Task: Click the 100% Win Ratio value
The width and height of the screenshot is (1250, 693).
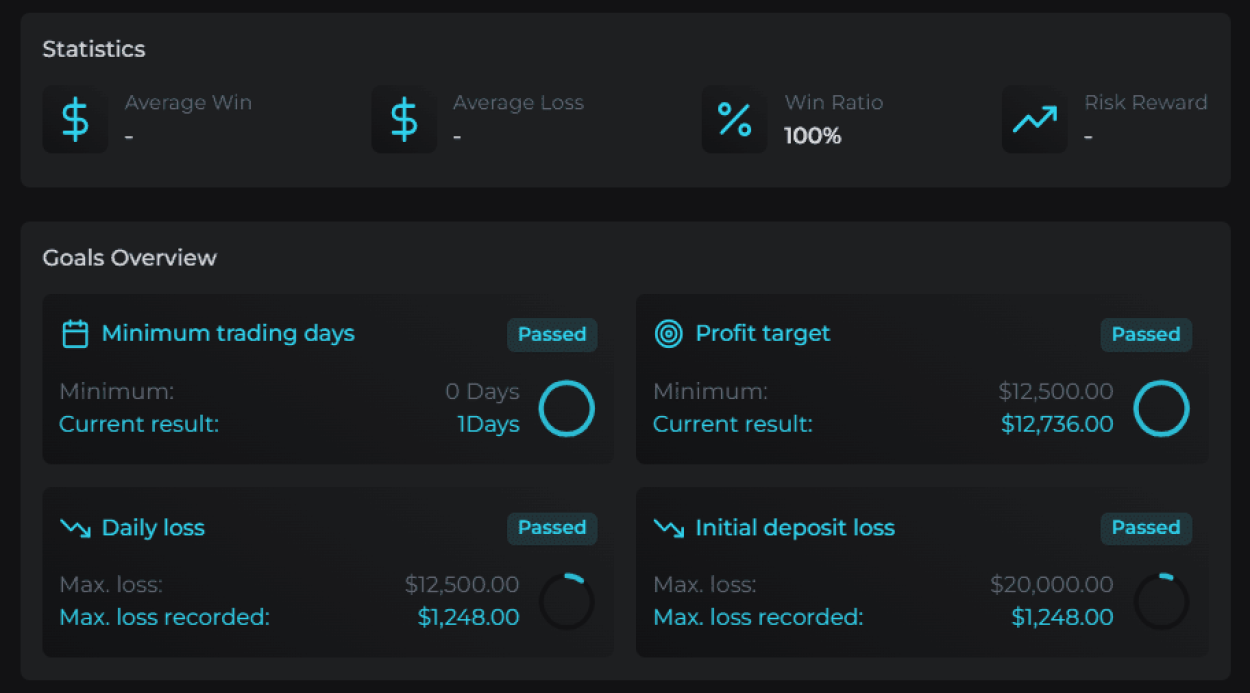Action: coord(812,136)
